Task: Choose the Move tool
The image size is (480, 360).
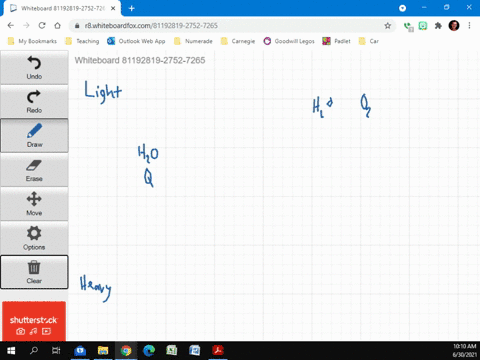Action: pos(34,204)
